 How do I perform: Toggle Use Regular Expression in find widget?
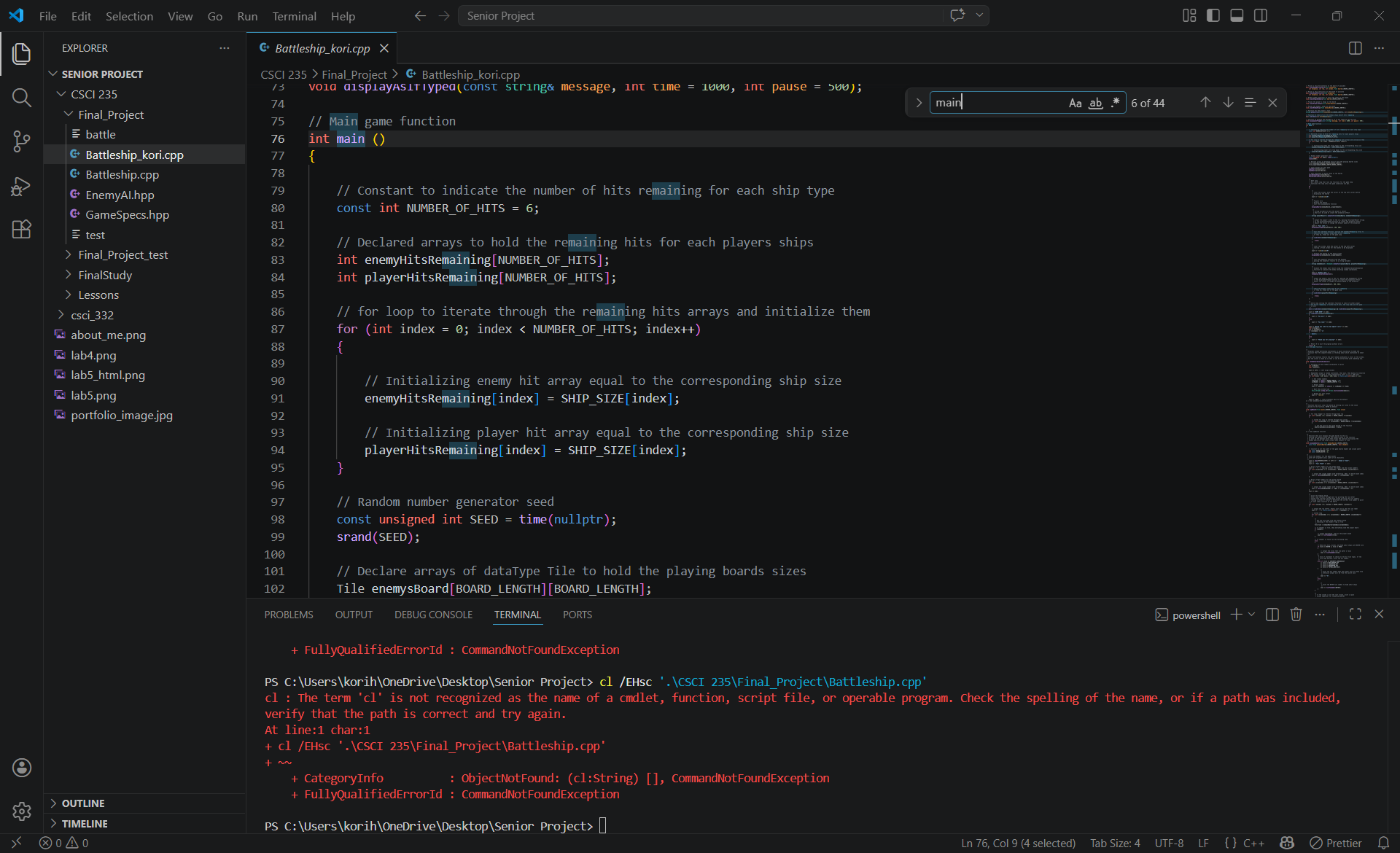pos(1115,103)
